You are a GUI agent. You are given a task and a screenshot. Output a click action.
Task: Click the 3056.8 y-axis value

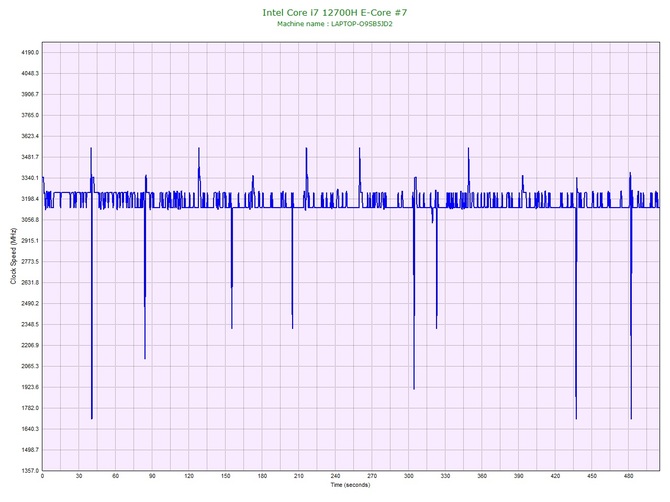click(30, 220)
